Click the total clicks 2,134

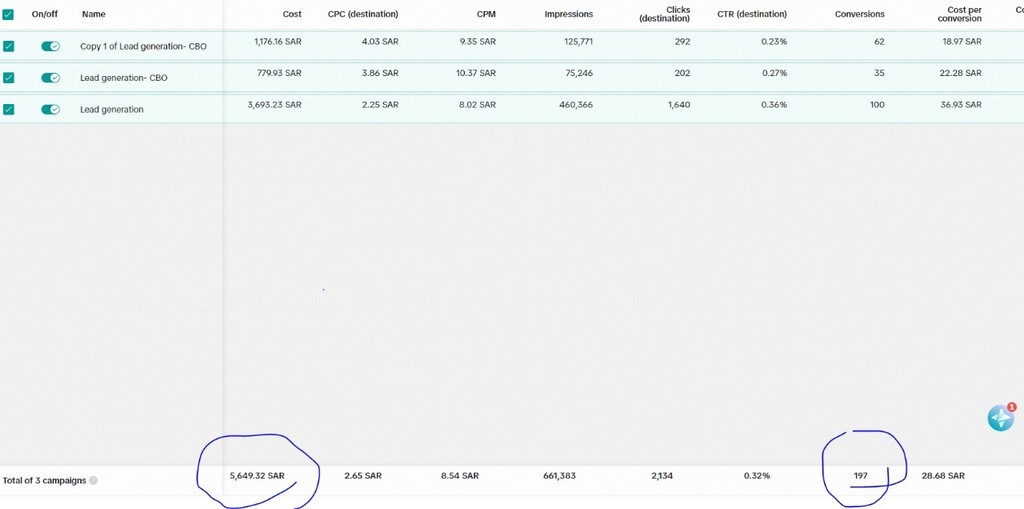[662, 476]
